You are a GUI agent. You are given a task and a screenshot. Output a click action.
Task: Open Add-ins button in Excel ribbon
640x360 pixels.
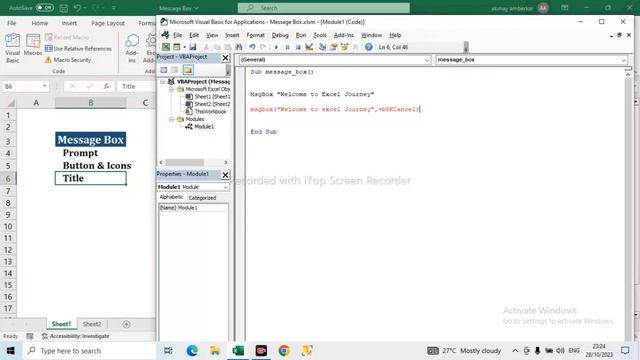131,48
